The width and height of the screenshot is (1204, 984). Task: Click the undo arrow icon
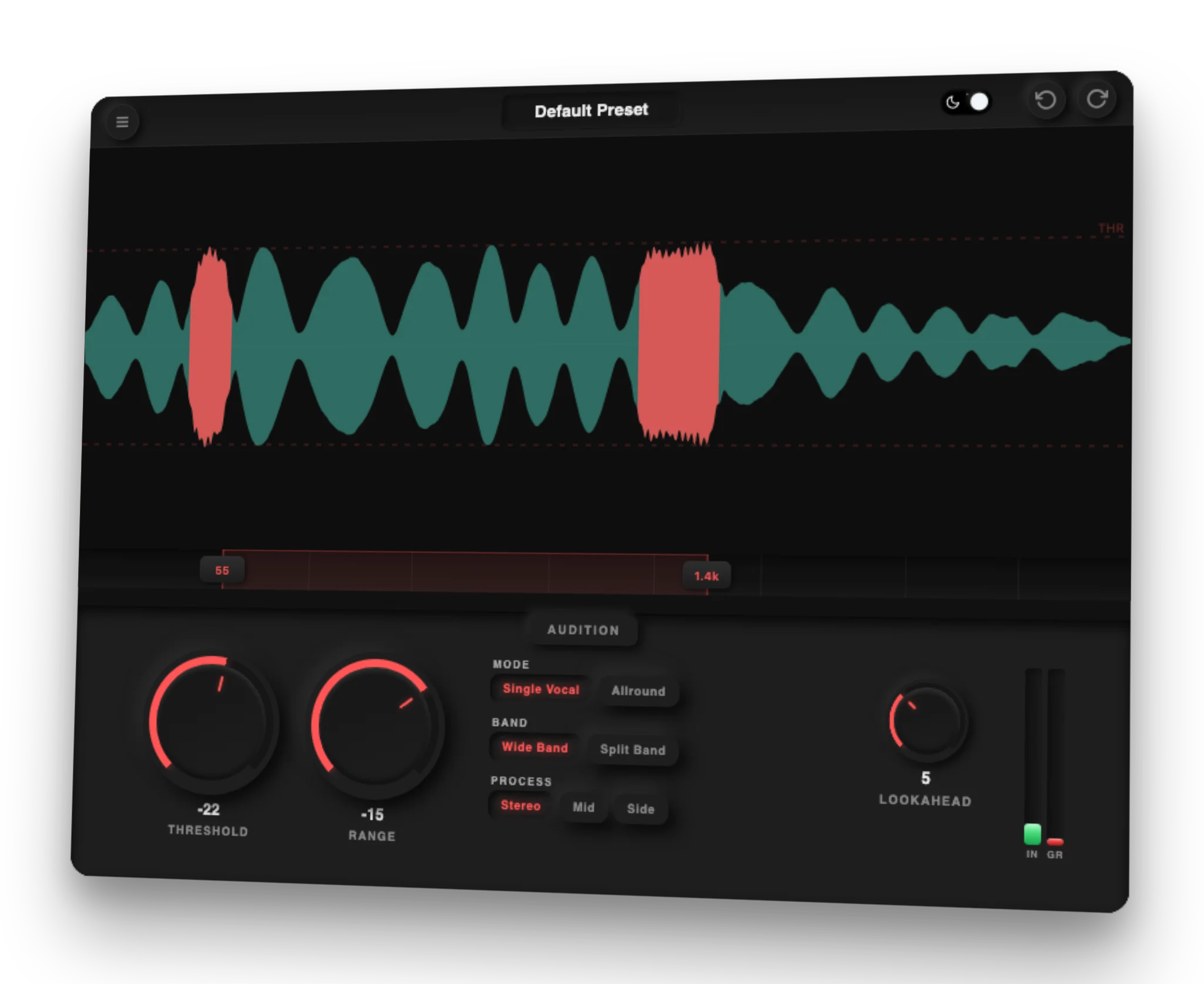[1047, 100]
